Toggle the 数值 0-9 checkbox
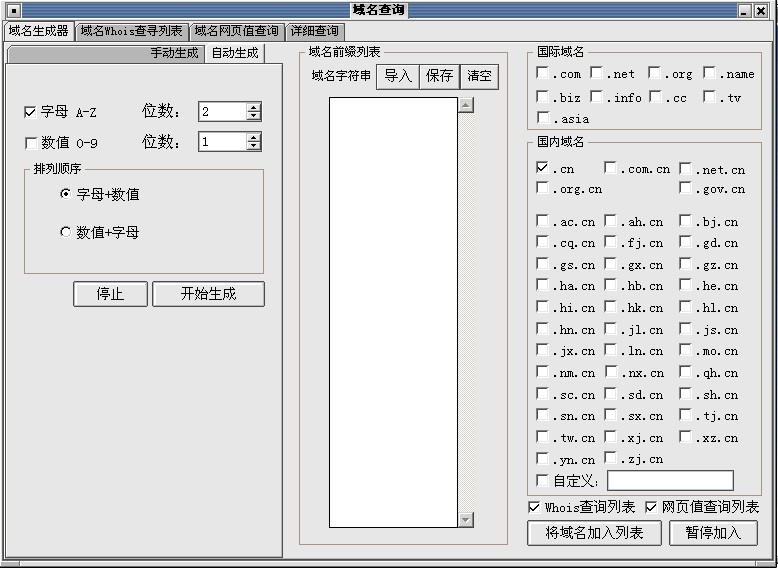778x568 pixels. 30,143
